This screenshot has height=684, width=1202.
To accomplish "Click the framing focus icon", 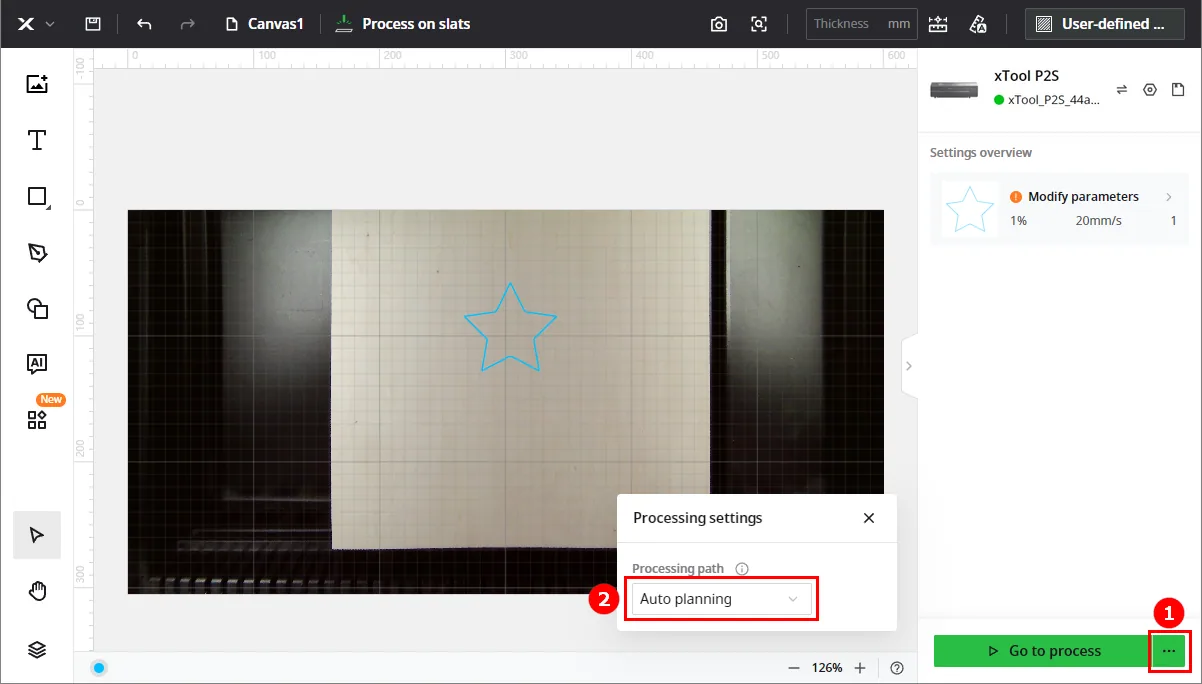I will 759,24.
